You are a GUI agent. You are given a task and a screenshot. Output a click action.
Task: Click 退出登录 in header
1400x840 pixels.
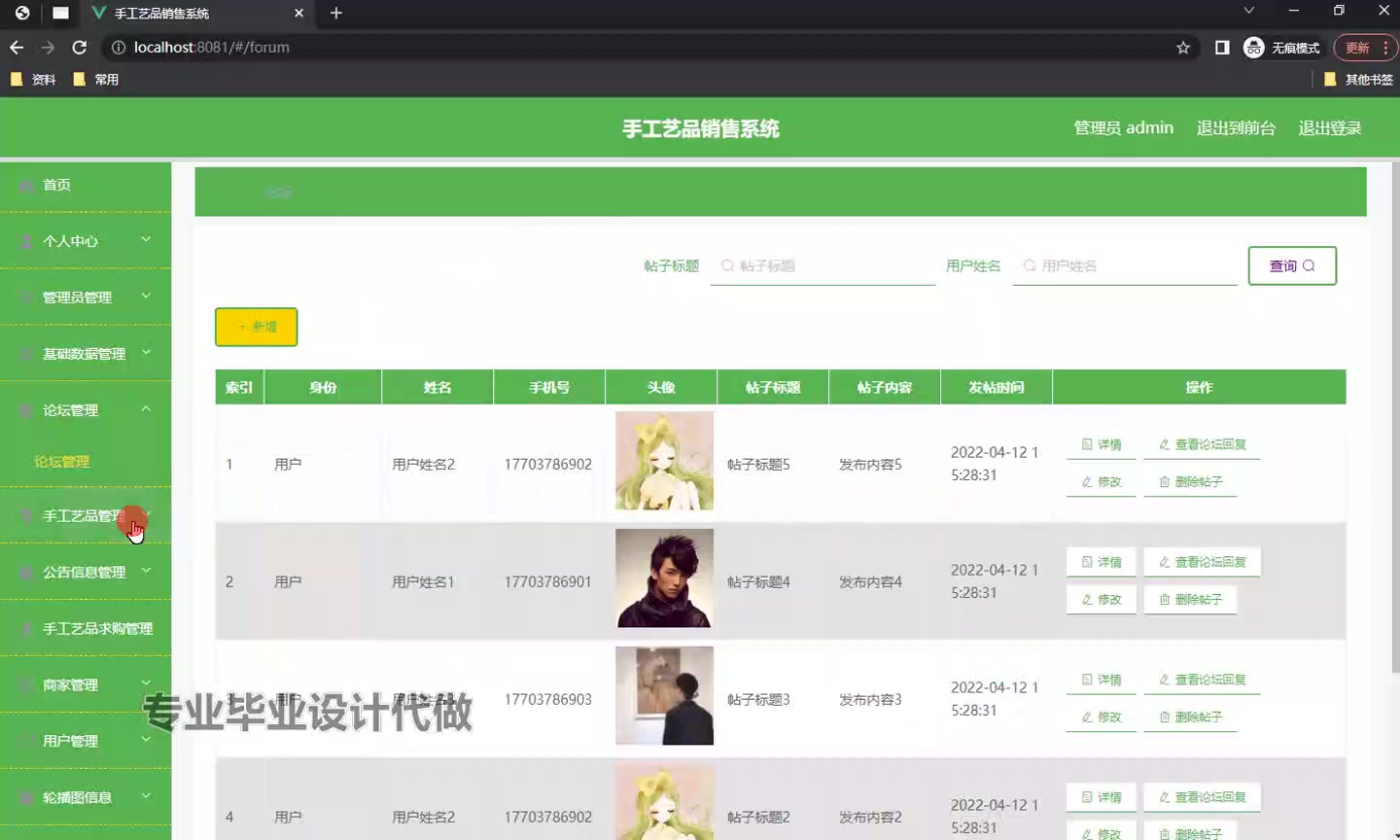[x=1329, y=127]
